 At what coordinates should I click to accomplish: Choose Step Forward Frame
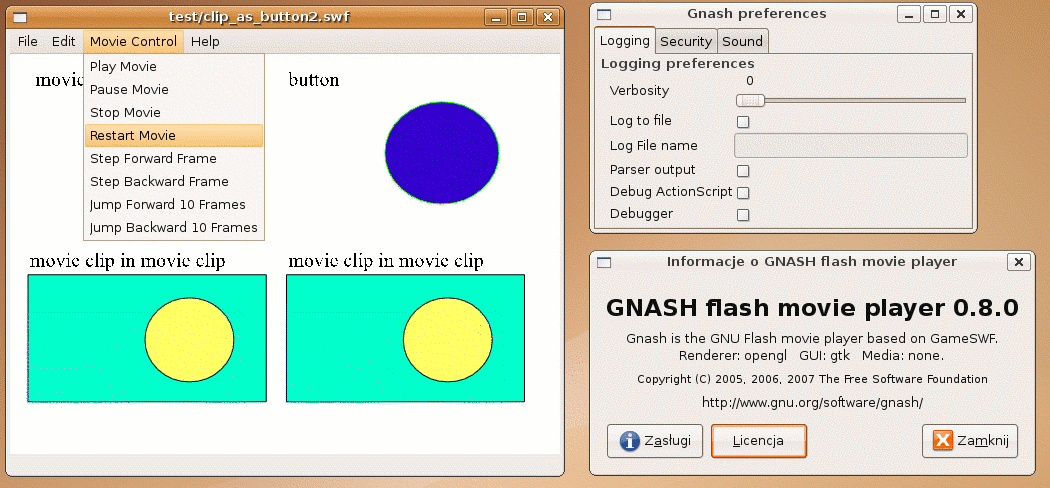[173, 159]
